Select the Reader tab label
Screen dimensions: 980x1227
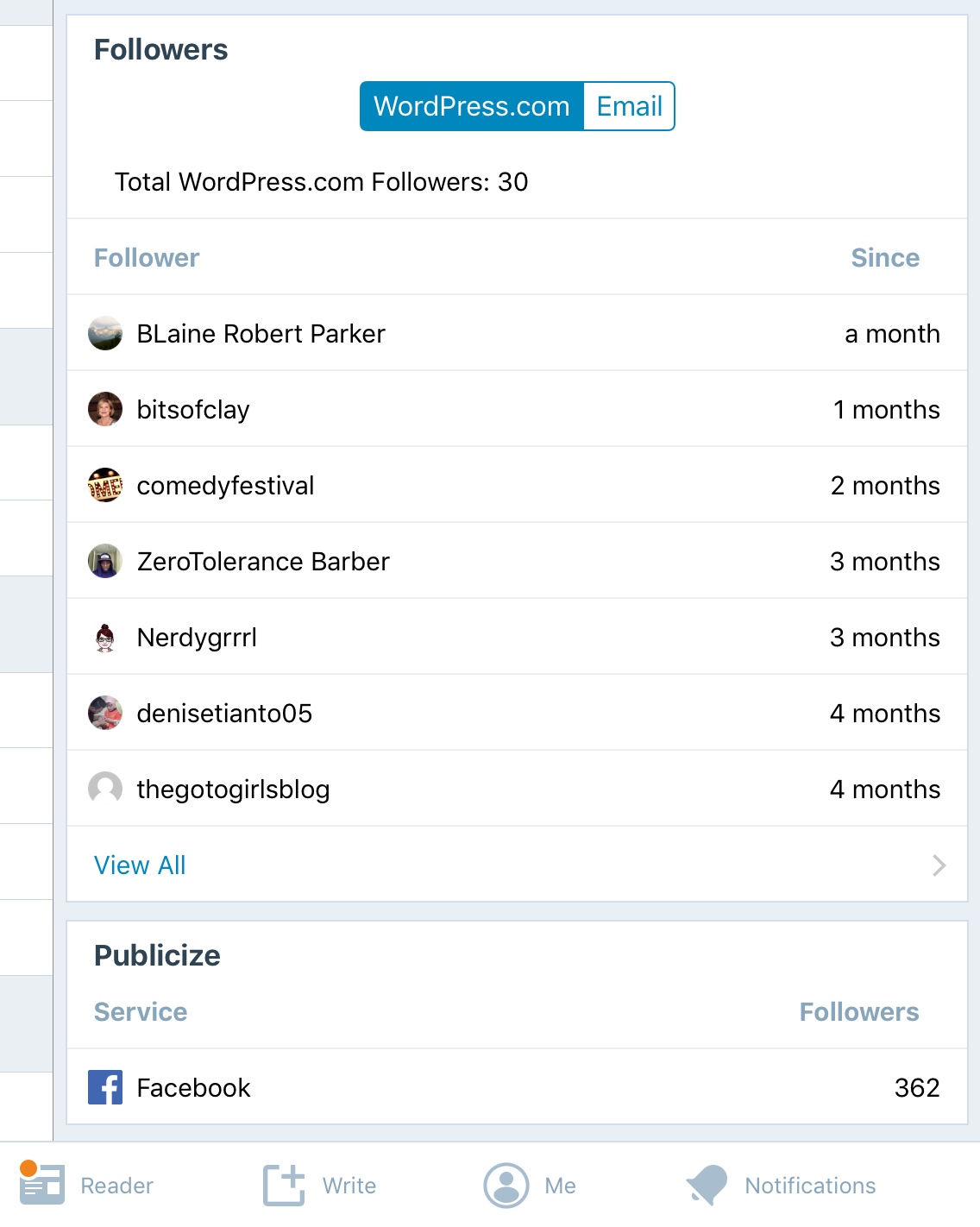pos(116,1186)
